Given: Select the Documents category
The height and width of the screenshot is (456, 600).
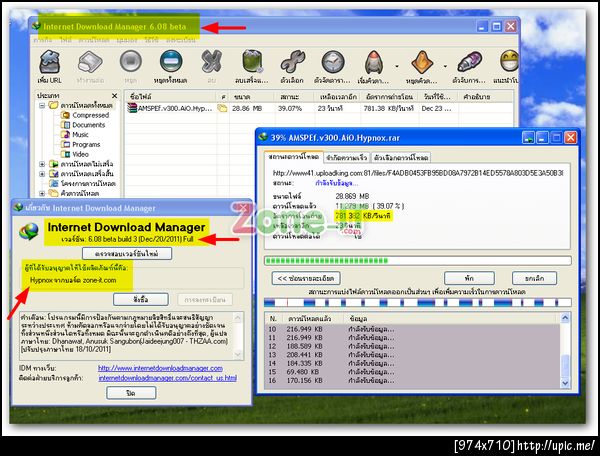Looking at the screenshot, I should (88, 125).
